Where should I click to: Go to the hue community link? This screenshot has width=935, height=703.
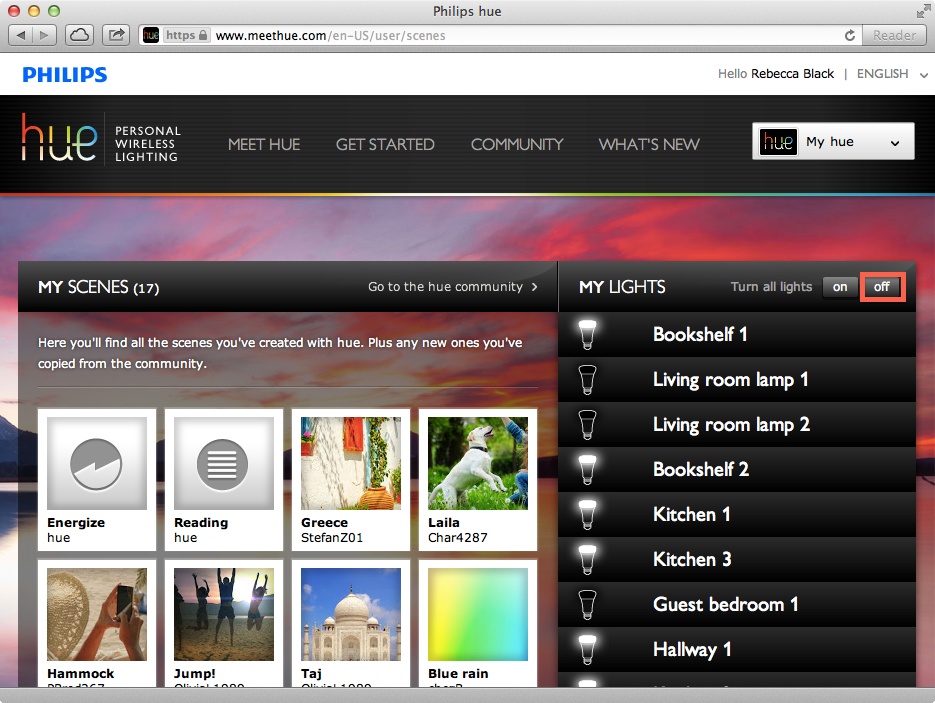click(x=453, y=287)
